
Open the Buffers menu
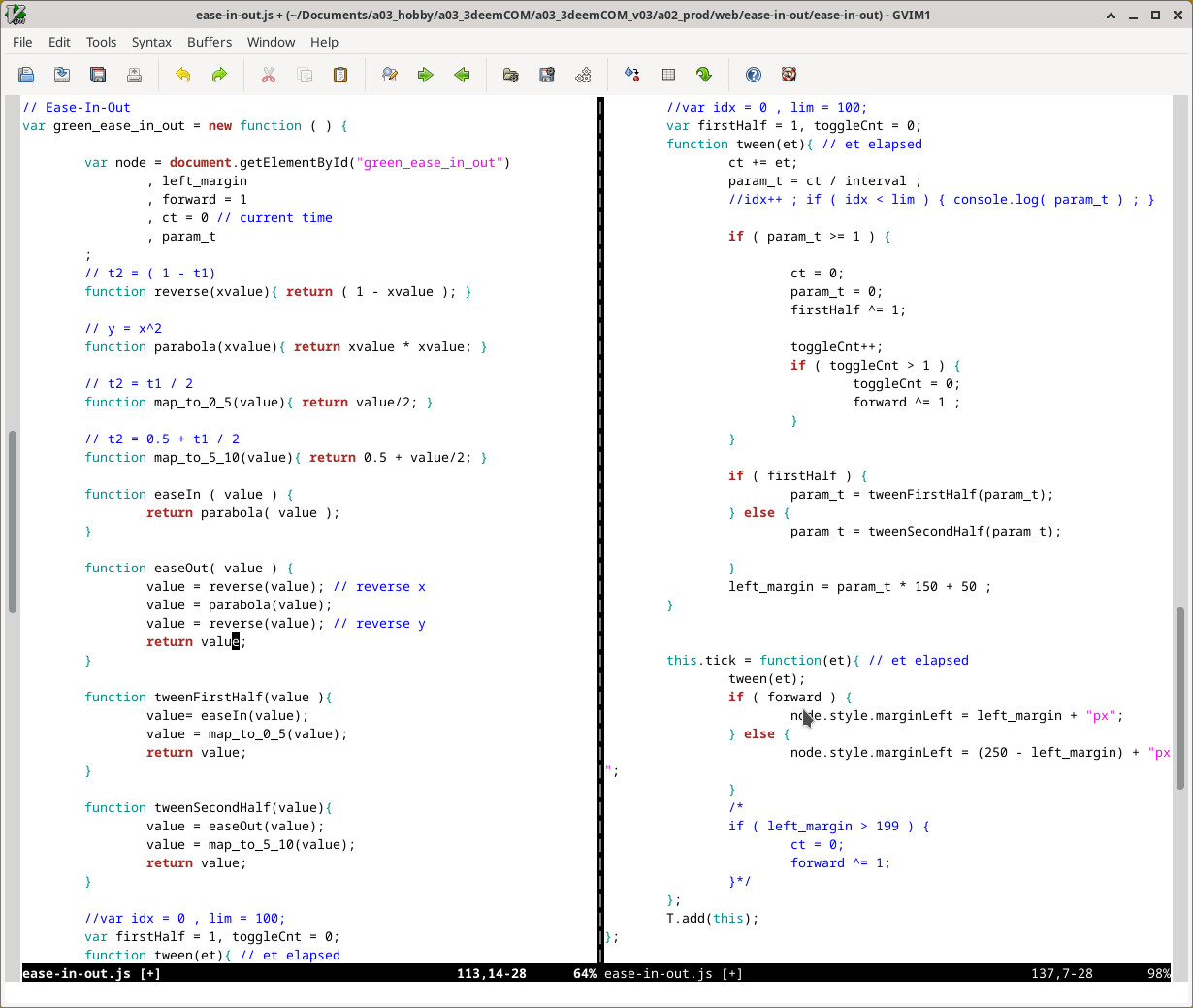pyautogui.click(x=210, y=42)
